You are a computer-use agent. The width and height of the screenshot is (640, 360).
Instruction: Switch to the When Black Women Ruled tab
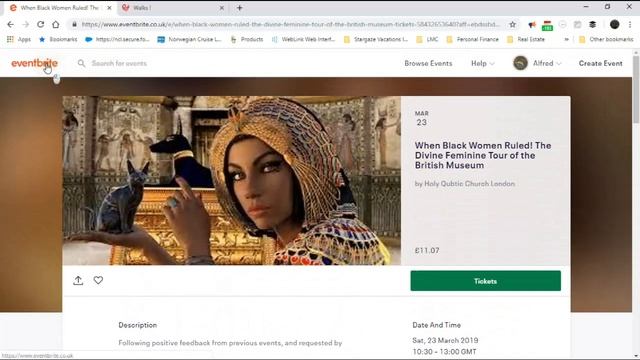tap(60, 8)
